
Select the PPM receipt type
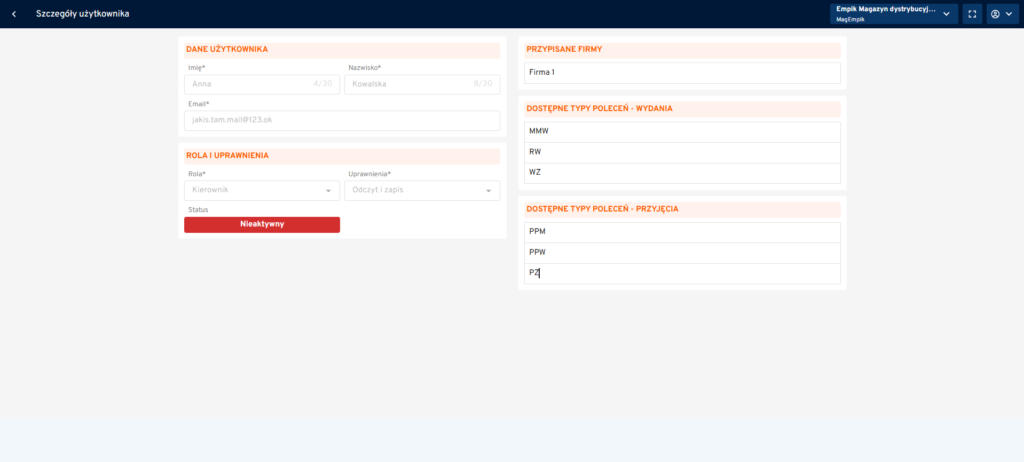tap(682, 232)
